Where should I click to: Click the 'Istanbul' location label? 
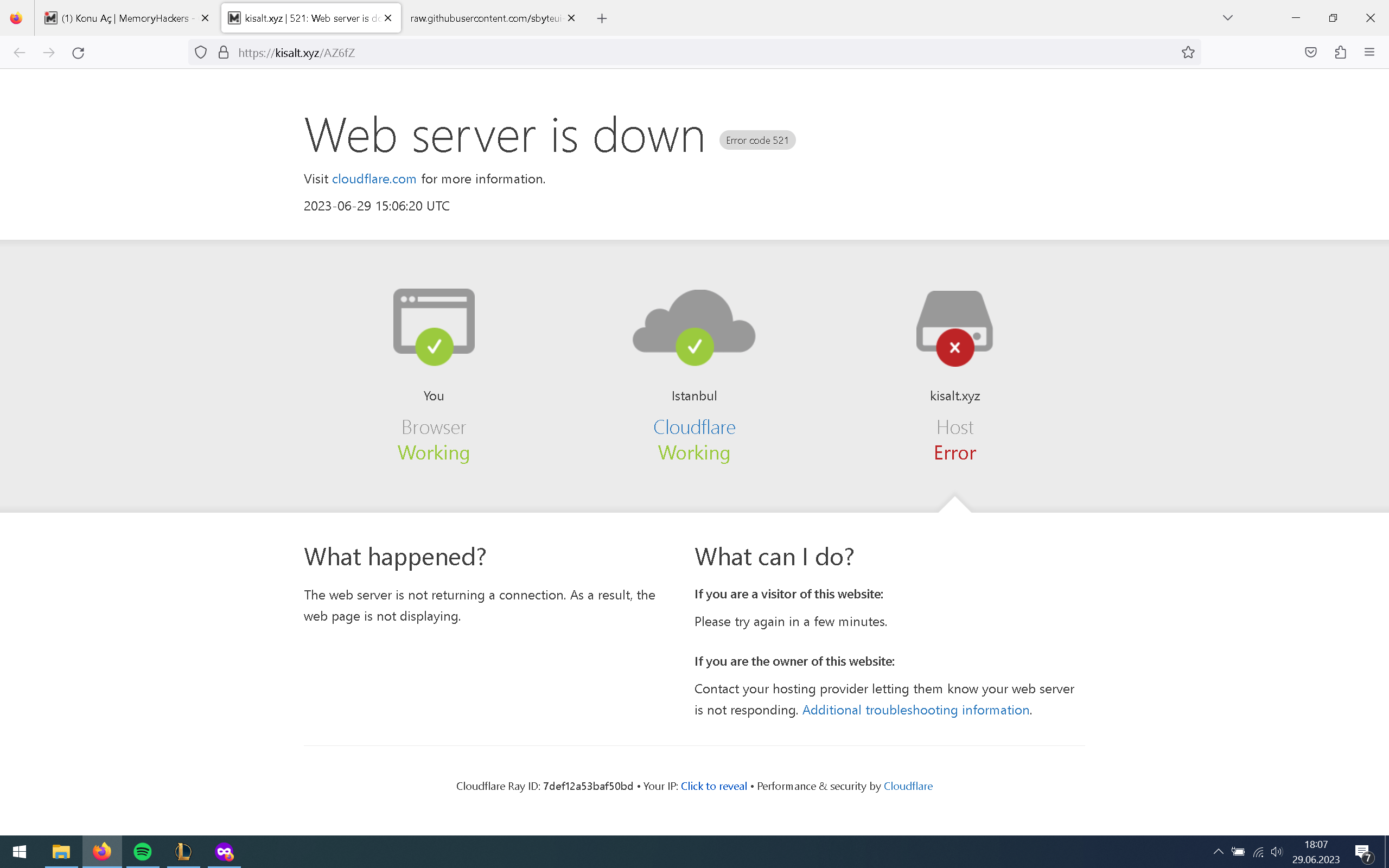[694, 396]
